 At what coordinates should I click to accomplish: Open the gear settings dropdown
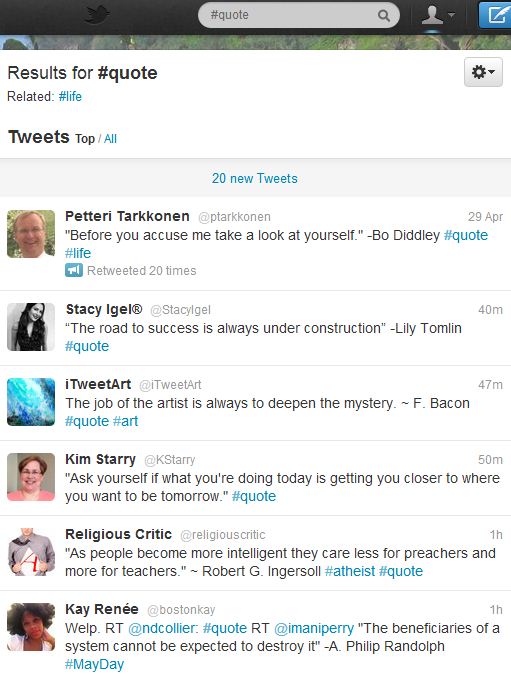[x=483, y=72]
